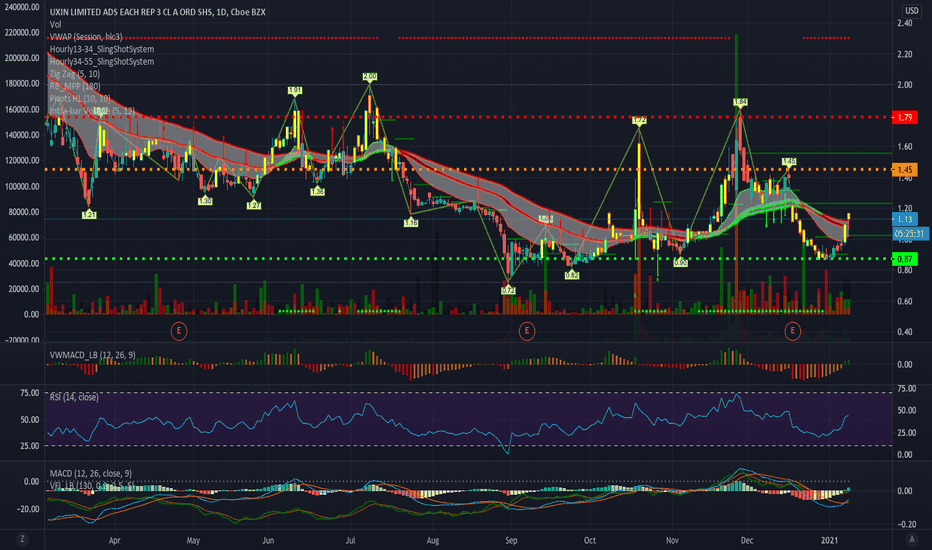Click the 0.82 pivot low label in late September
The height and width of the screenshot is (550, 932).
pyautogui.click(x=572, y=275)
